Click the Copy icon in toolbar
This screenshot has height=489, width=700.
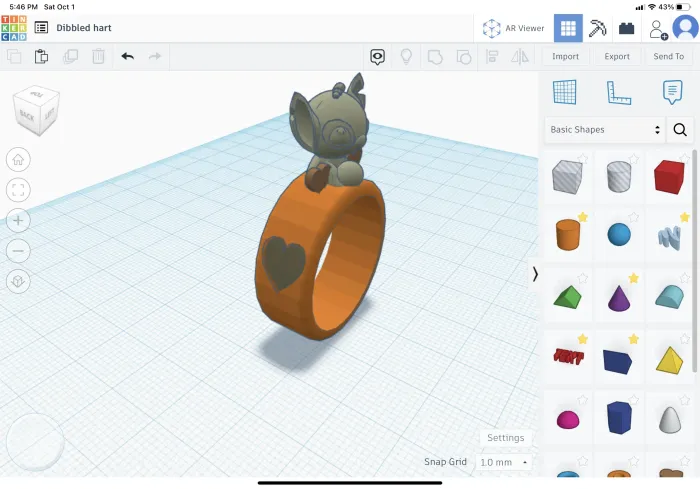tap(14, 56)
